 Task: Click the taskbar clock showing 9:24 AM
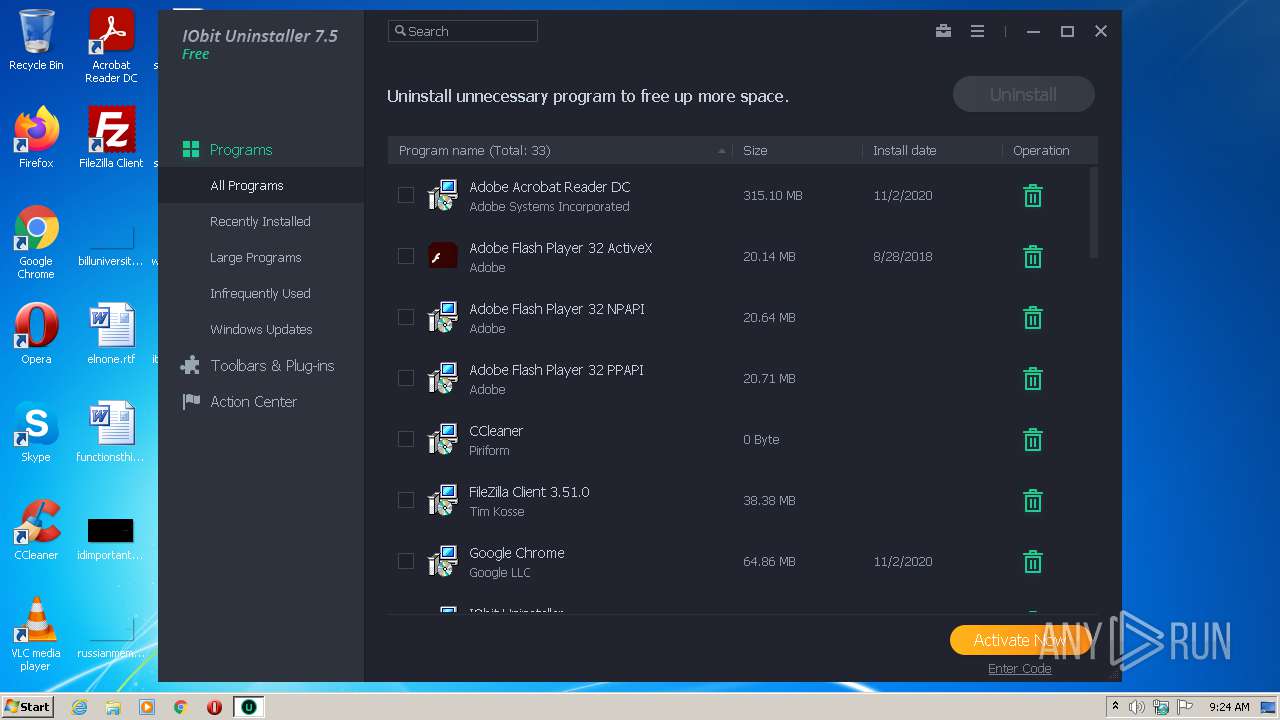pyautogui.click(x=1229, y=707)
